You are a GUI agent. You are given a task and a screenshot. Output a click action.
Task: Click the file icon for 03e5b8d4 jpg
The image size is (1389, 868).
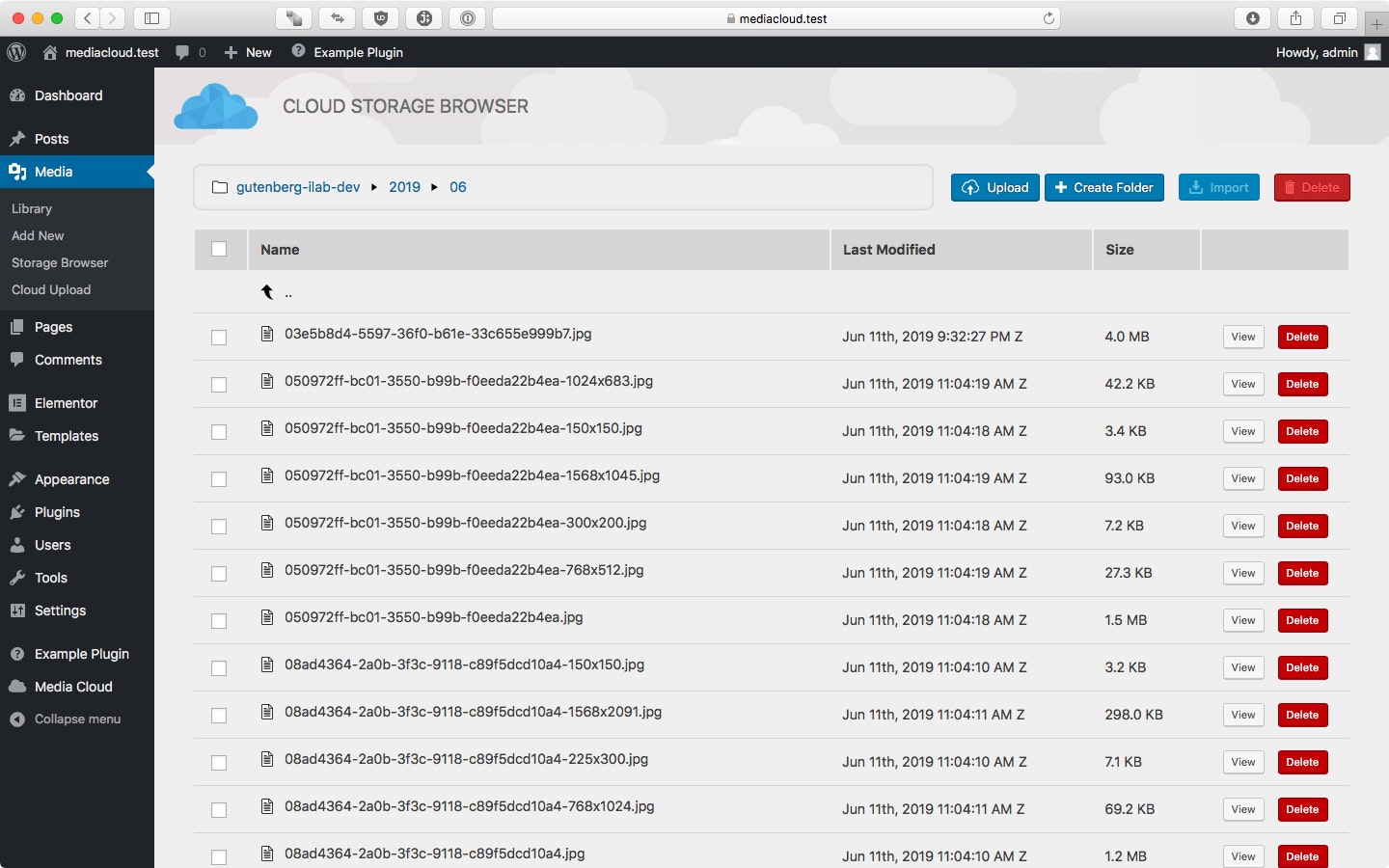(267, 334)
